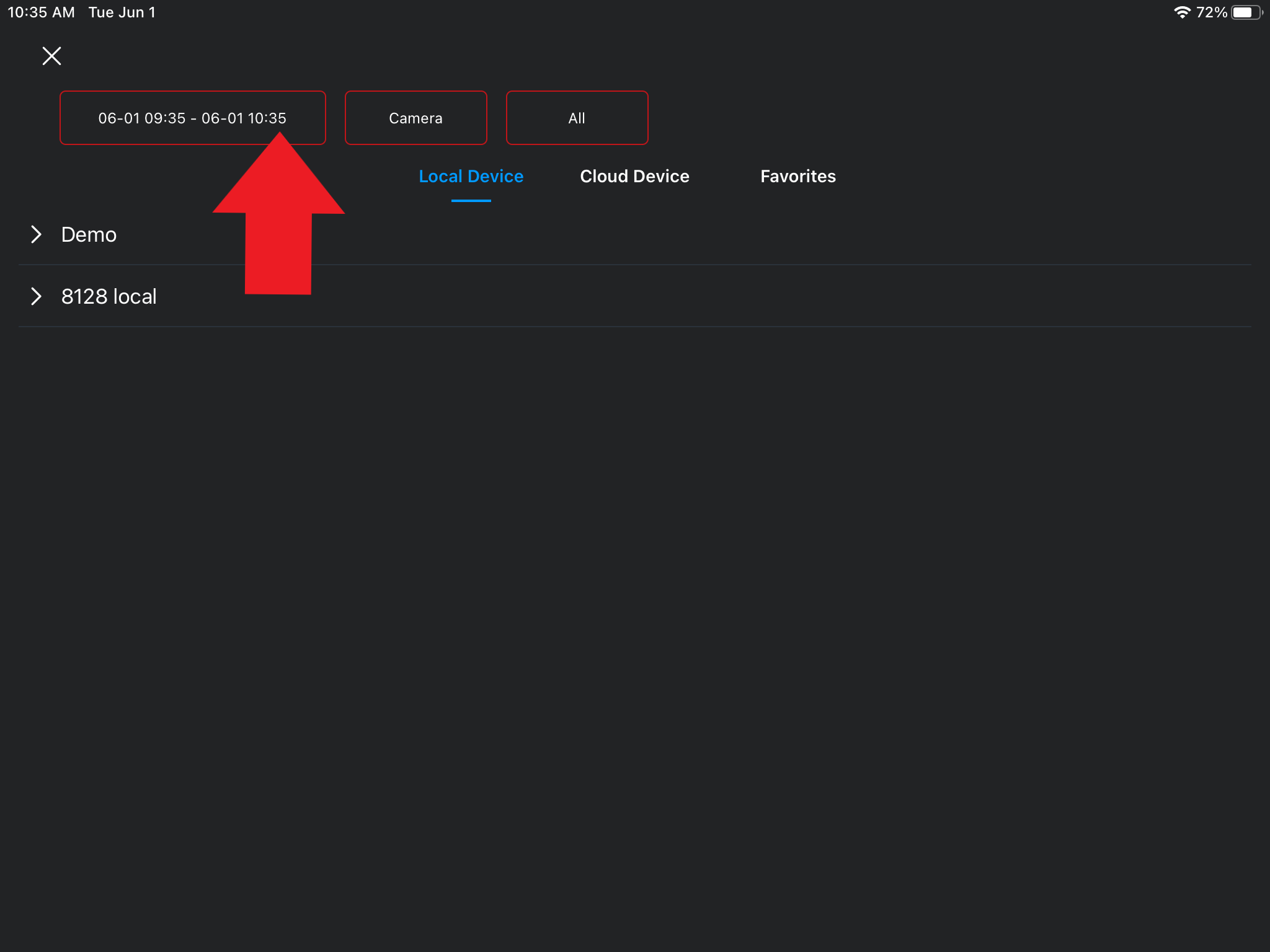
Task: Open the date and time range selector
Action: 192,117
